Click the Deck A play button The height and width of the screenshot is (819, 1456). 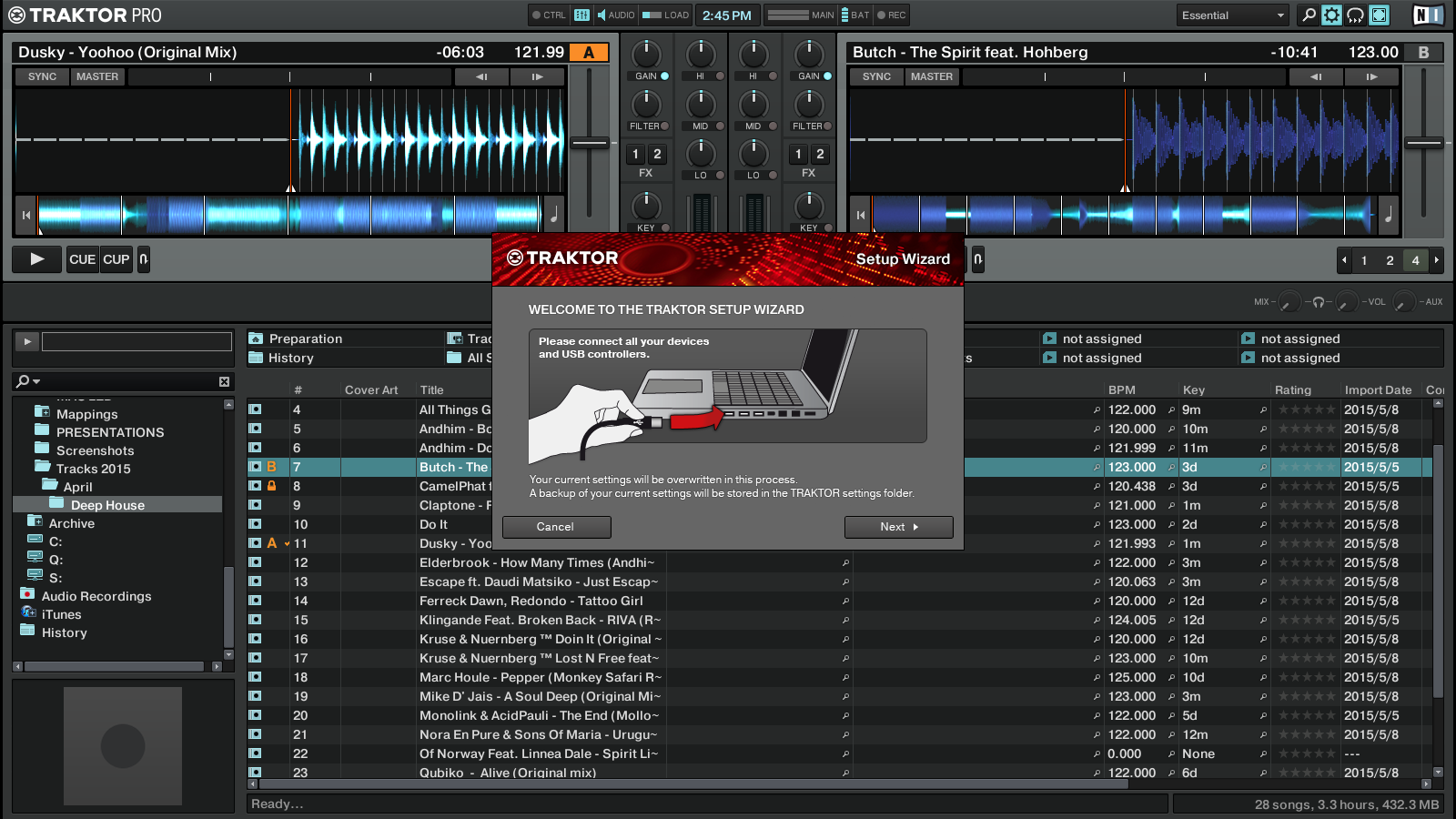click(x=37, y=259)
